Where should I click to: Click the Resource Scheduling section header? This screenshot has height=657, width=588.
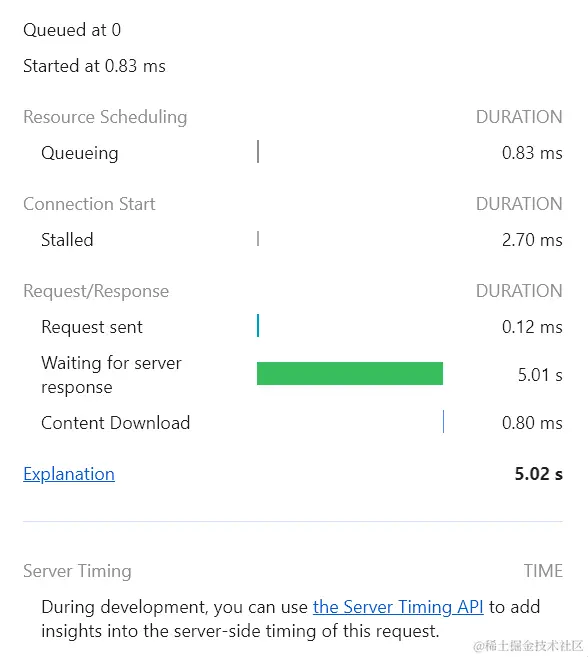(105, 117)
